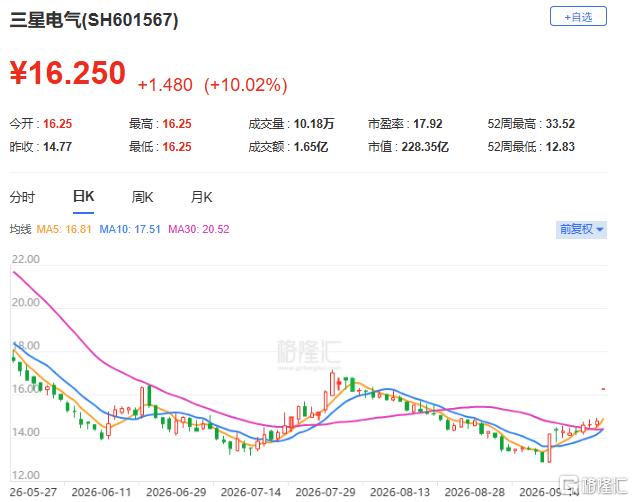This screenshot has height=502, width=634.
Task: Select the 日K chart tab
Action: click(x=83, y=196)
